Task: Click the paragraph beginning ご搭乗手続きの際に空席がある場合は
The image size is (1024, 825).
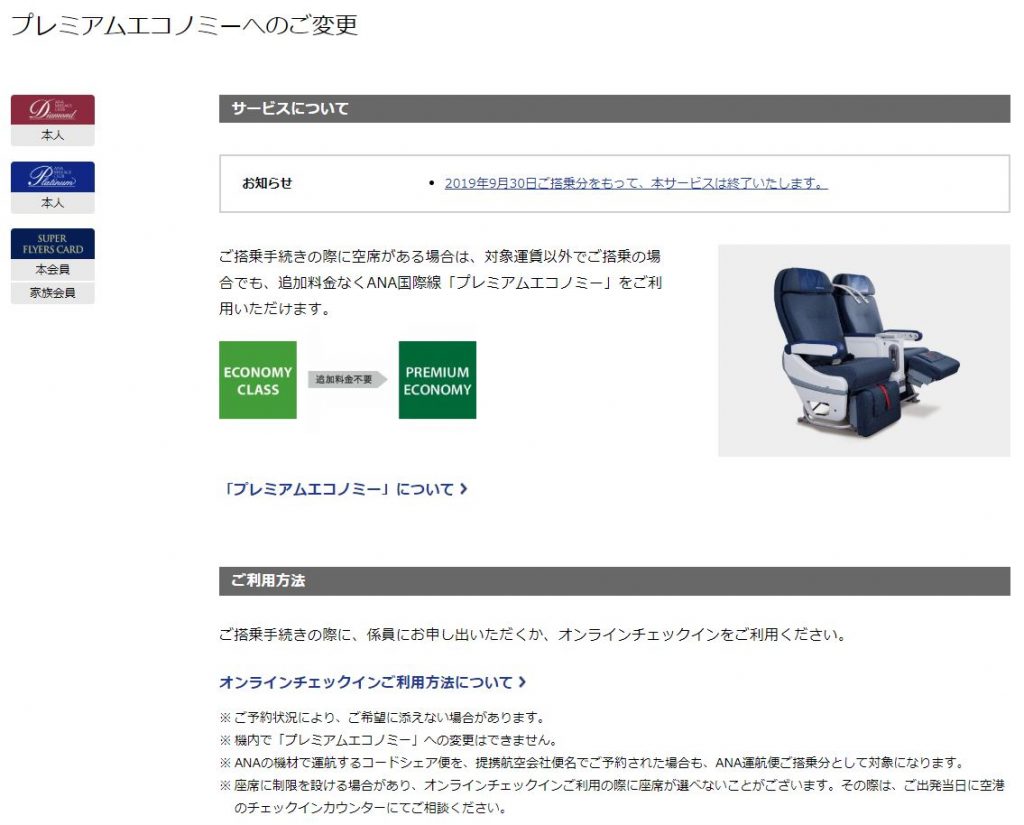Action: pyautogui.click(x=441, y=283)
